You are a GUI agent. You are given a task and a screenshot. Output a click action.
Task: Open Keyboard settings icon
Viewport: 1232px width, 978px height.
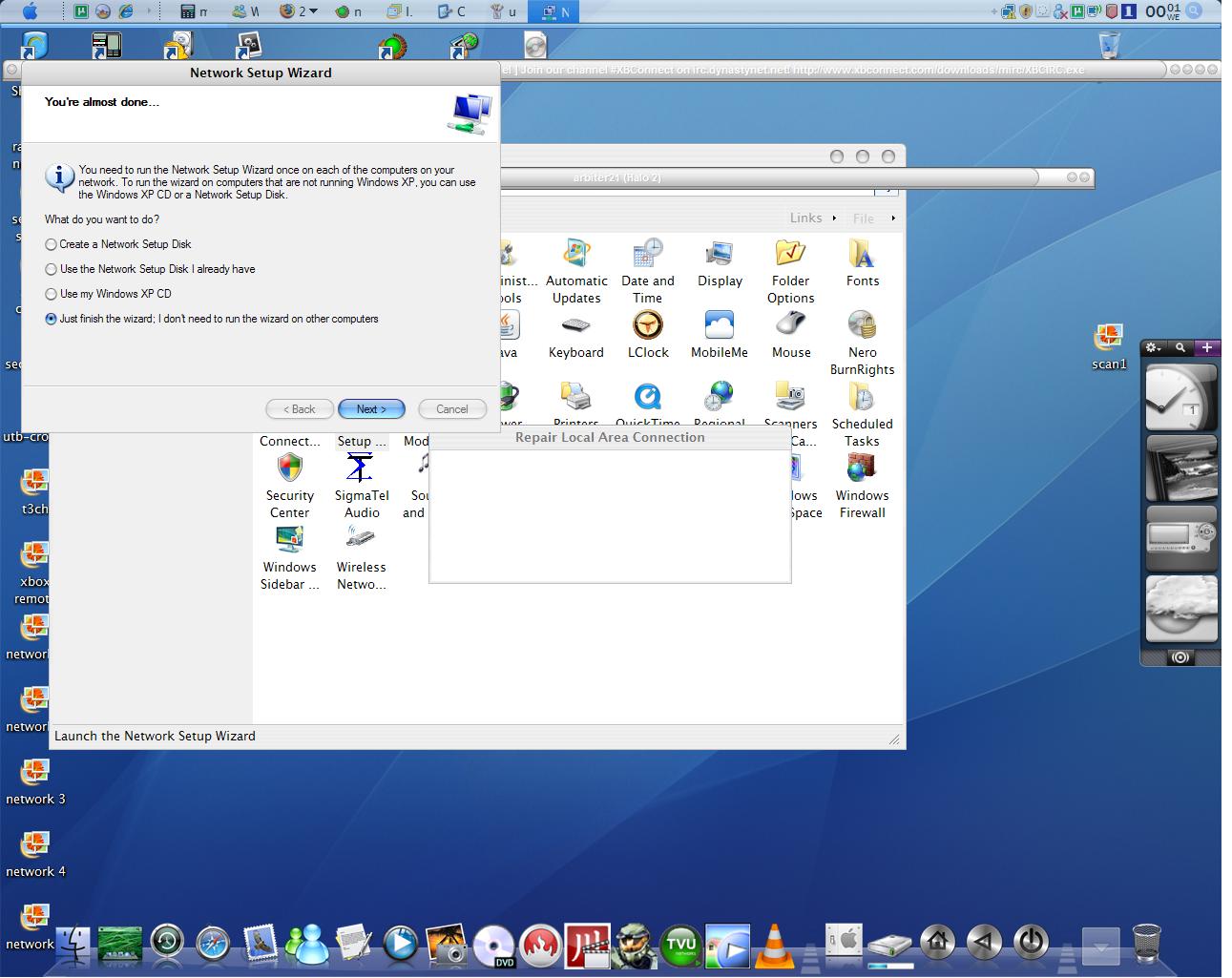pos(576,336)
